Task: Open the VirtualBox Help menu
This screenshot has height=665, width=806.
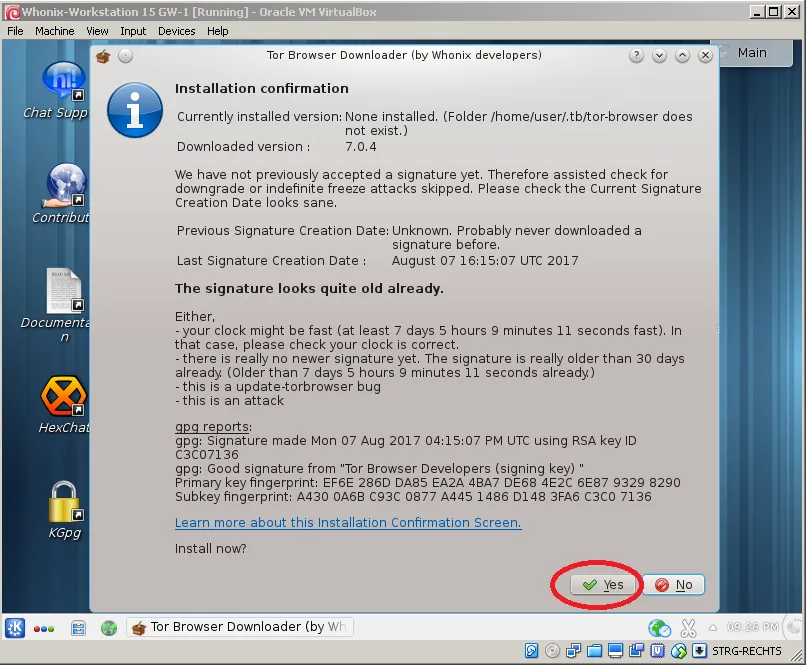Action: (217, 31)
